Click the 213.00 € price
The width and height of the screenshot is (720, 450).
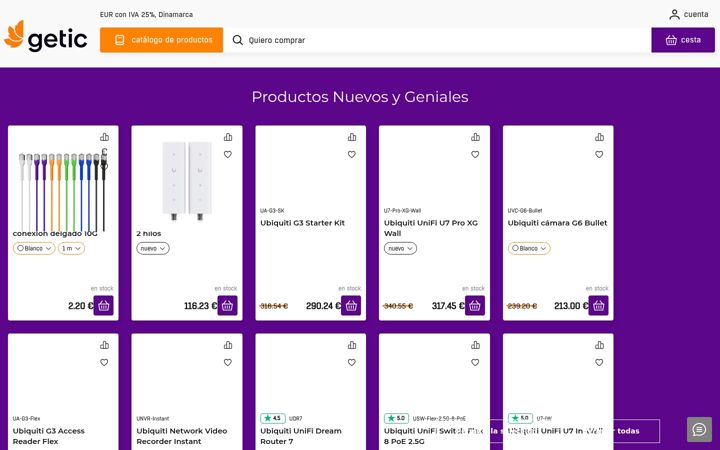click(571, 306)
